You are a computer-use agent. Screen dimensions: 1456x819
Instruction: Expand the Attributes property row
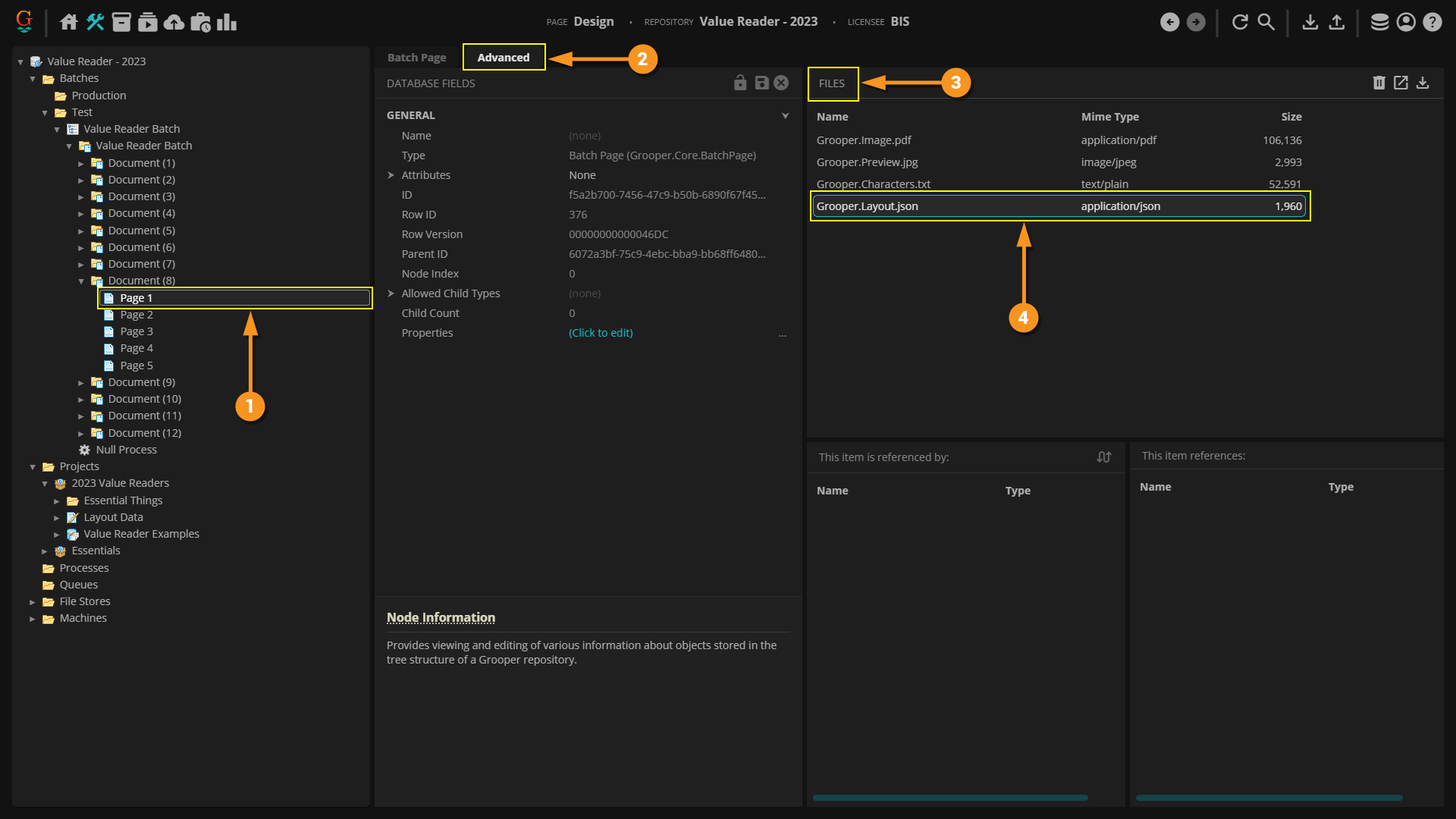tap(391, 175)
